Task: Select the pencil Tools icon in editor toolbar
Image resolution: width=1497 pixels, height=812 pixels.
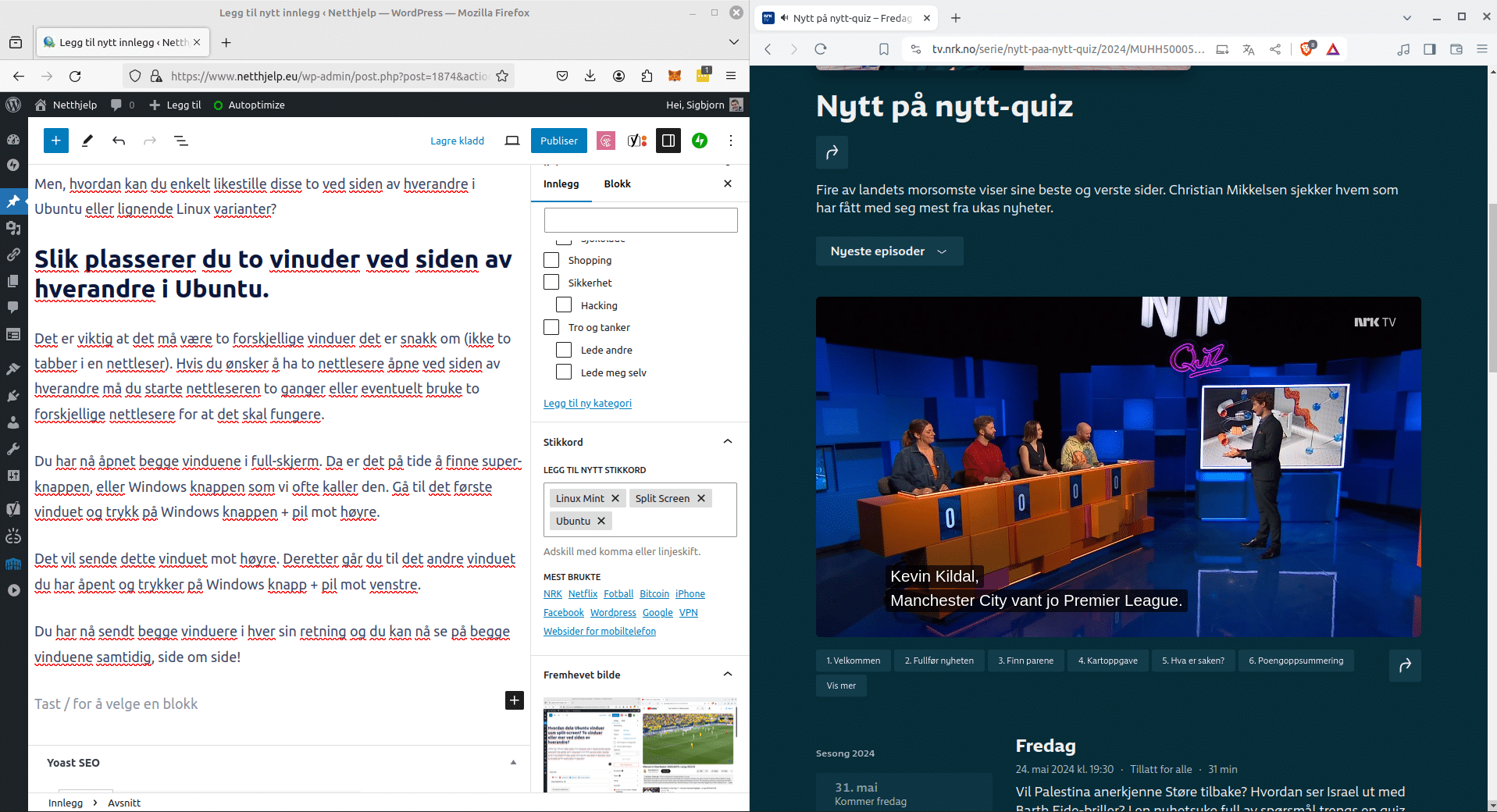Action: pos(87,141)
